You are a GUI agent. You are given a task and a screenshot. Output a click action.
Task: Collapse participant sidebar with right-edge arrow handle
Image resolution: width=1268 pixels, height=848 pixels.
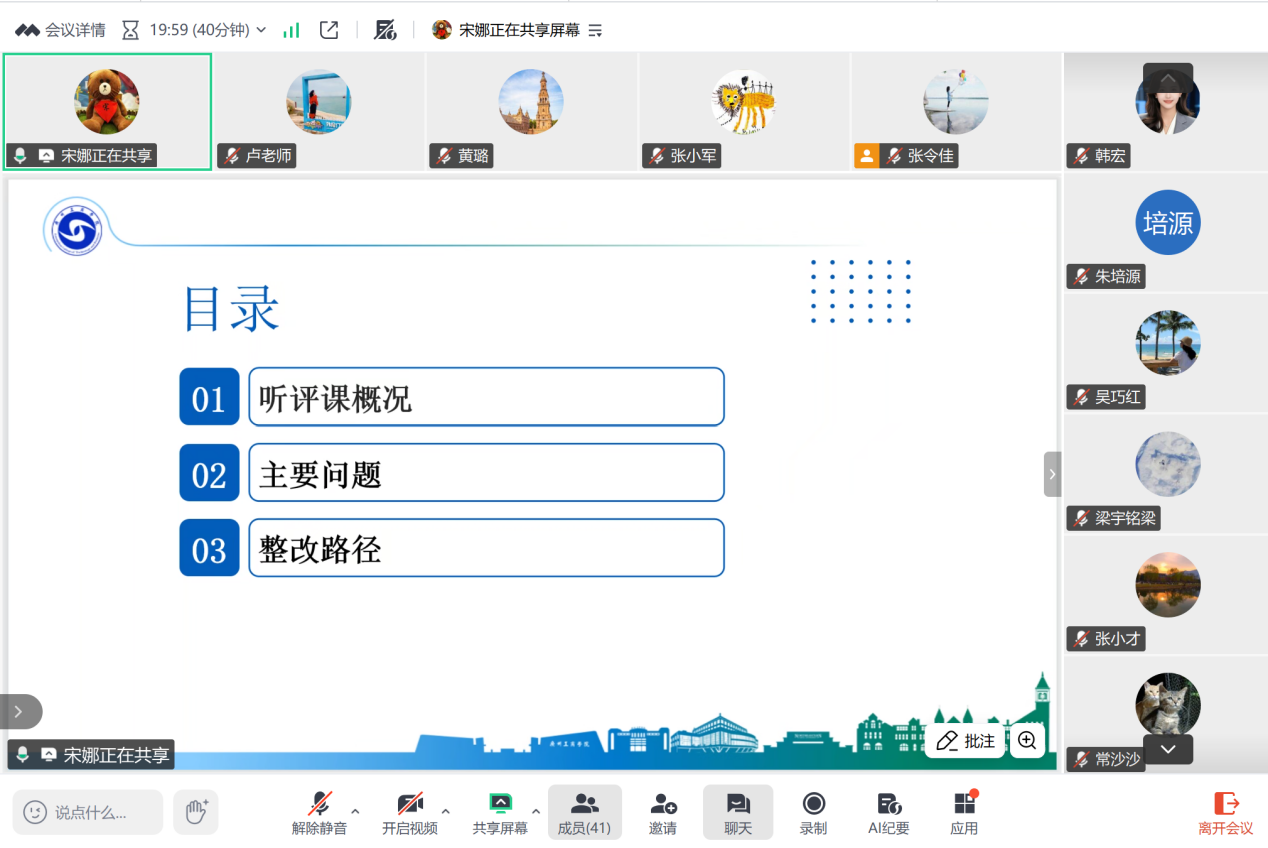coord(1052,474)
